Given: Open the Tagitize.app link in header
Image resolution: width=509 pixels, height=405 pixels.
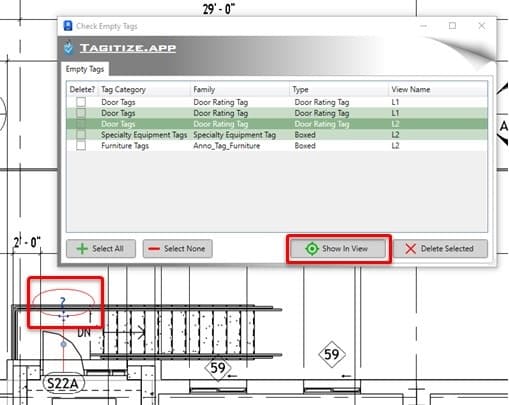Looking at the screenshot, I should click(x=128, y=48).
